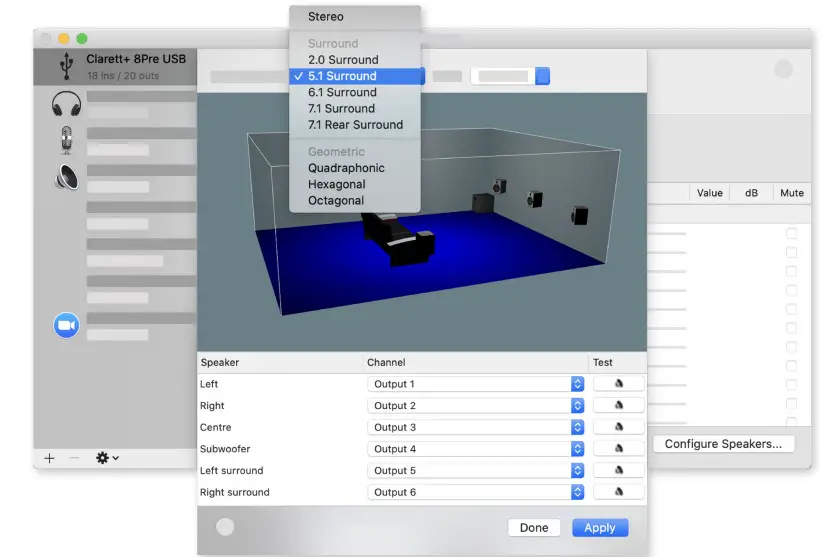Open the Right surround channel dropdown
This screenshot has height=557, width=836.
(x=476, y=492)
